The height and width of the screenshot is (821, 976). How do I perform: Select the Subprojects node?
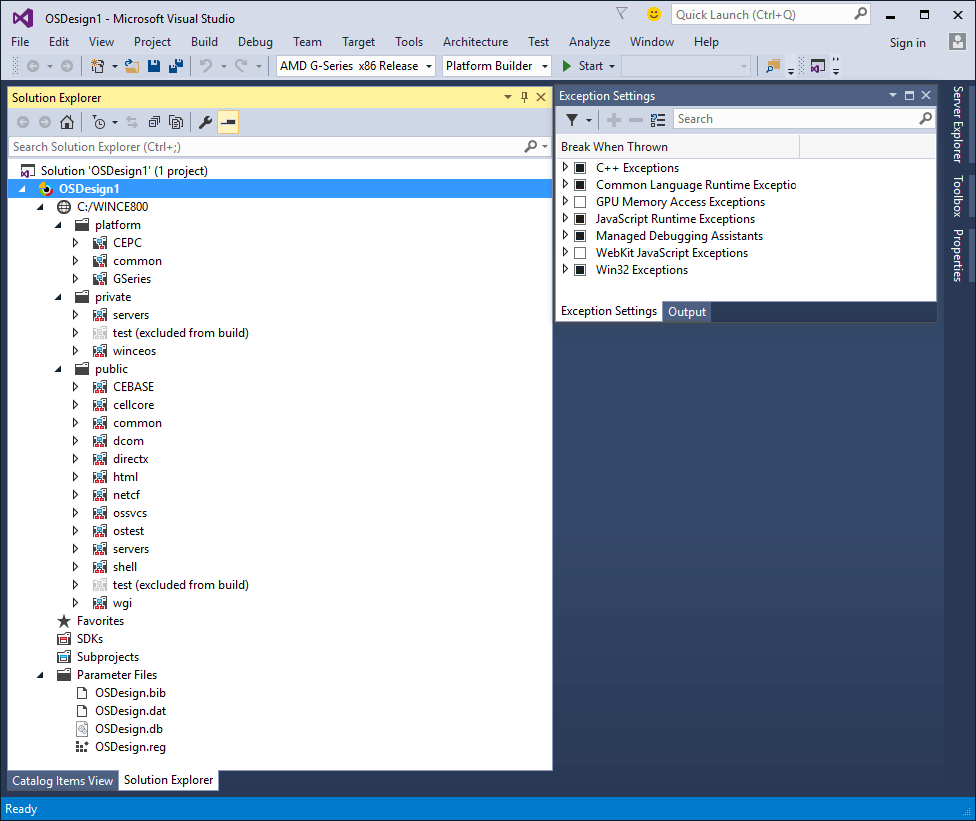pos(108,657)
